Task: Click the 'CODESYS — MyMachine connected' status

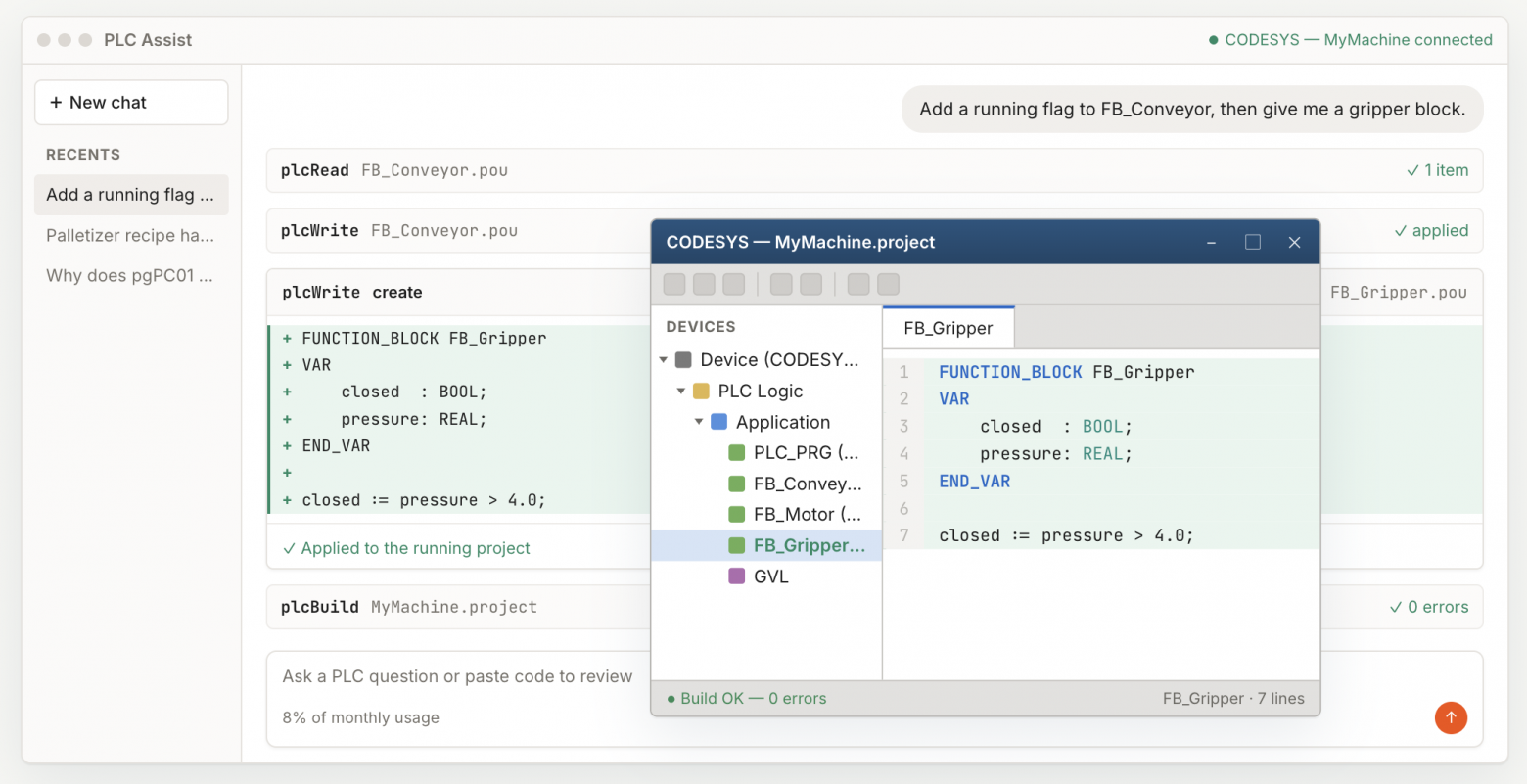Action: 1351,40
